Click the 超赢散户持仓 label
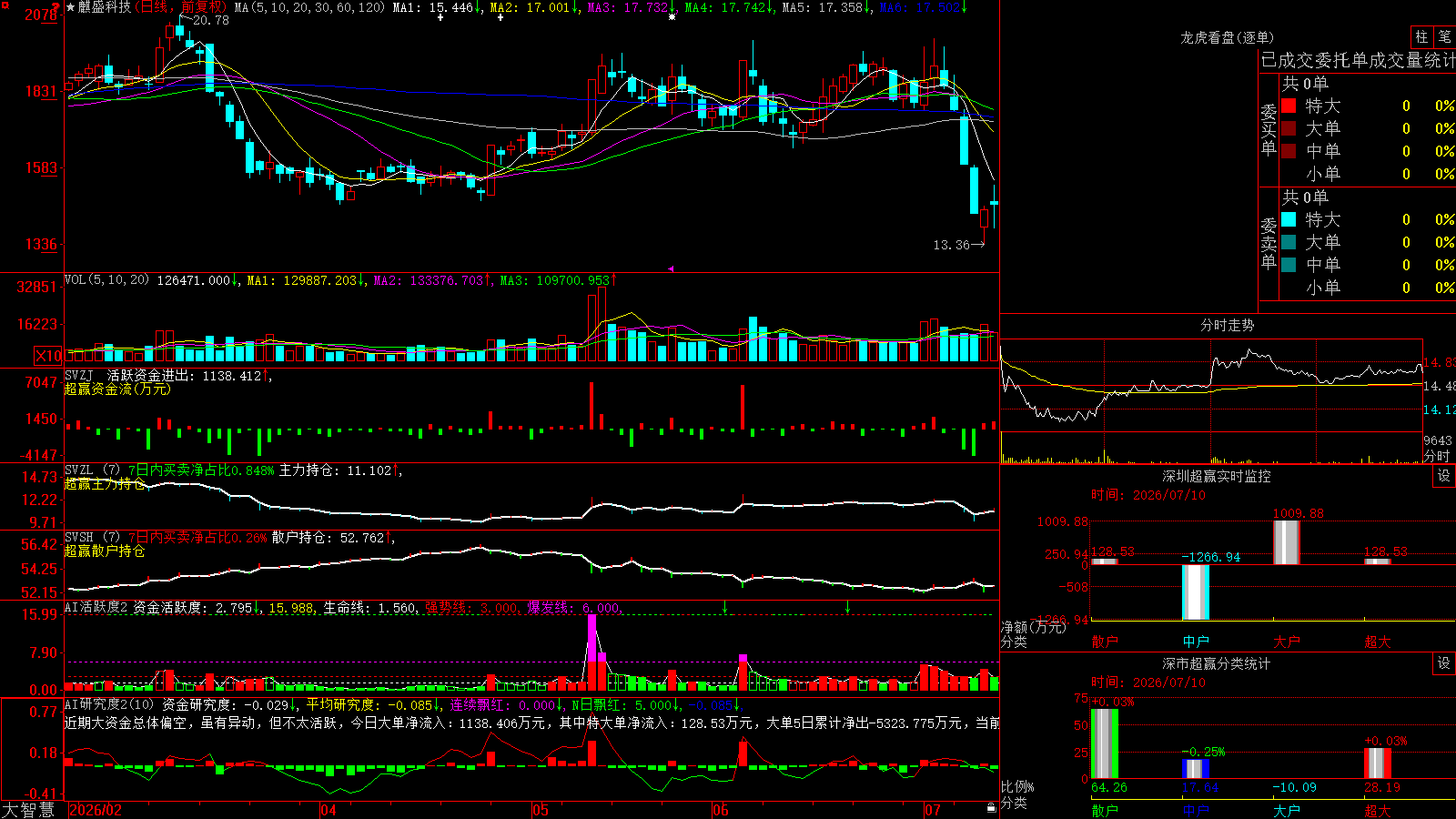This screenshot has height=819, width=1456. coord(105,551)
